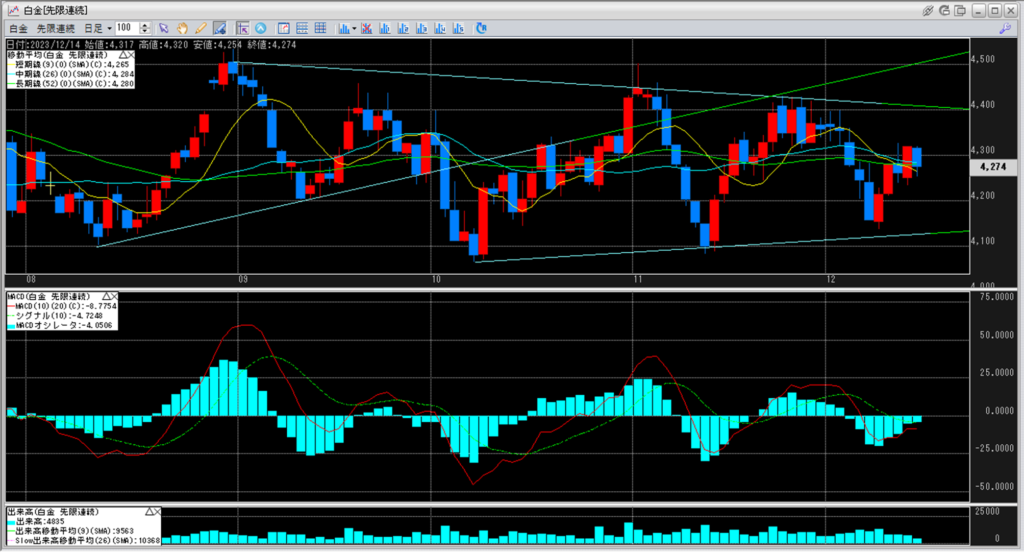Click the technical indicator bar-chart icon

(x=343, y=28)
